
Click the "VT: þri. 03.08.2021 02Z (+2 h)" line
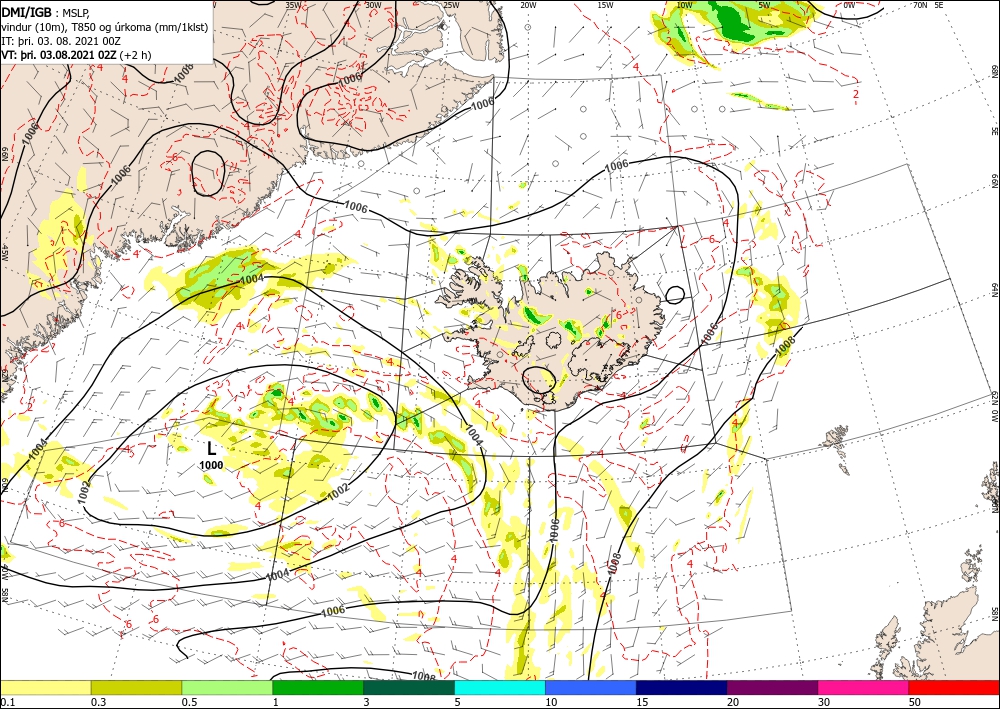click(77, 55)
